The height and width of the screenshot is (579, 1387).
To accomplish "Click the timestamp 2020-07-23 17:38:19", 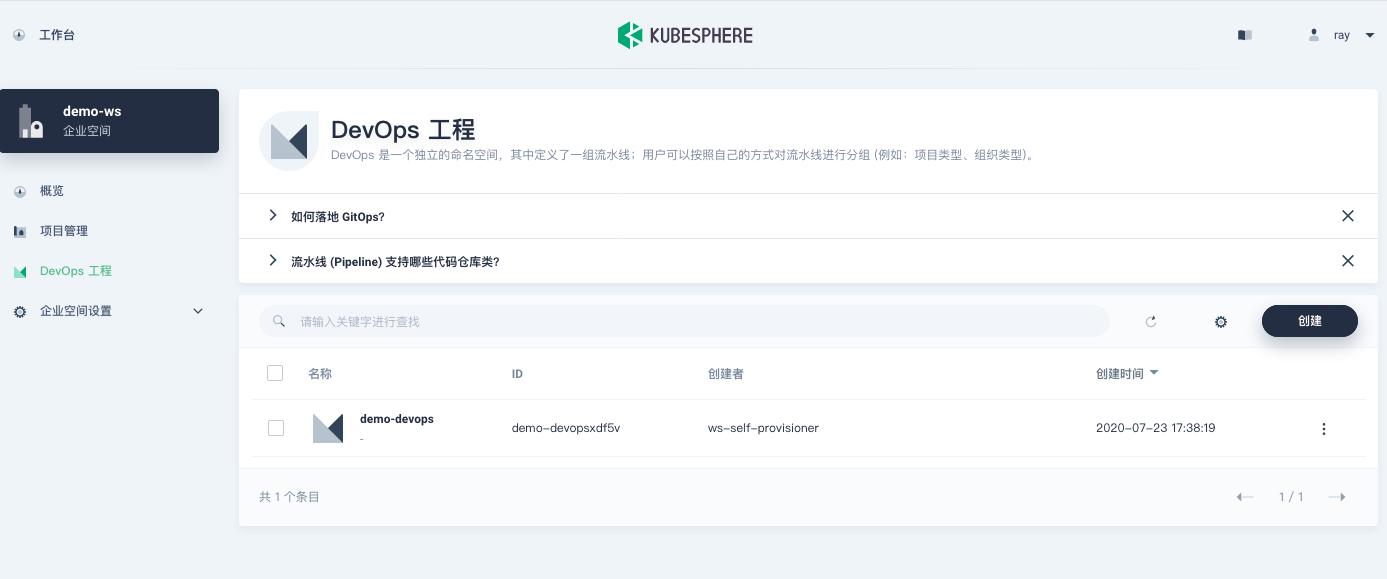I will (x=1156, y=428).
